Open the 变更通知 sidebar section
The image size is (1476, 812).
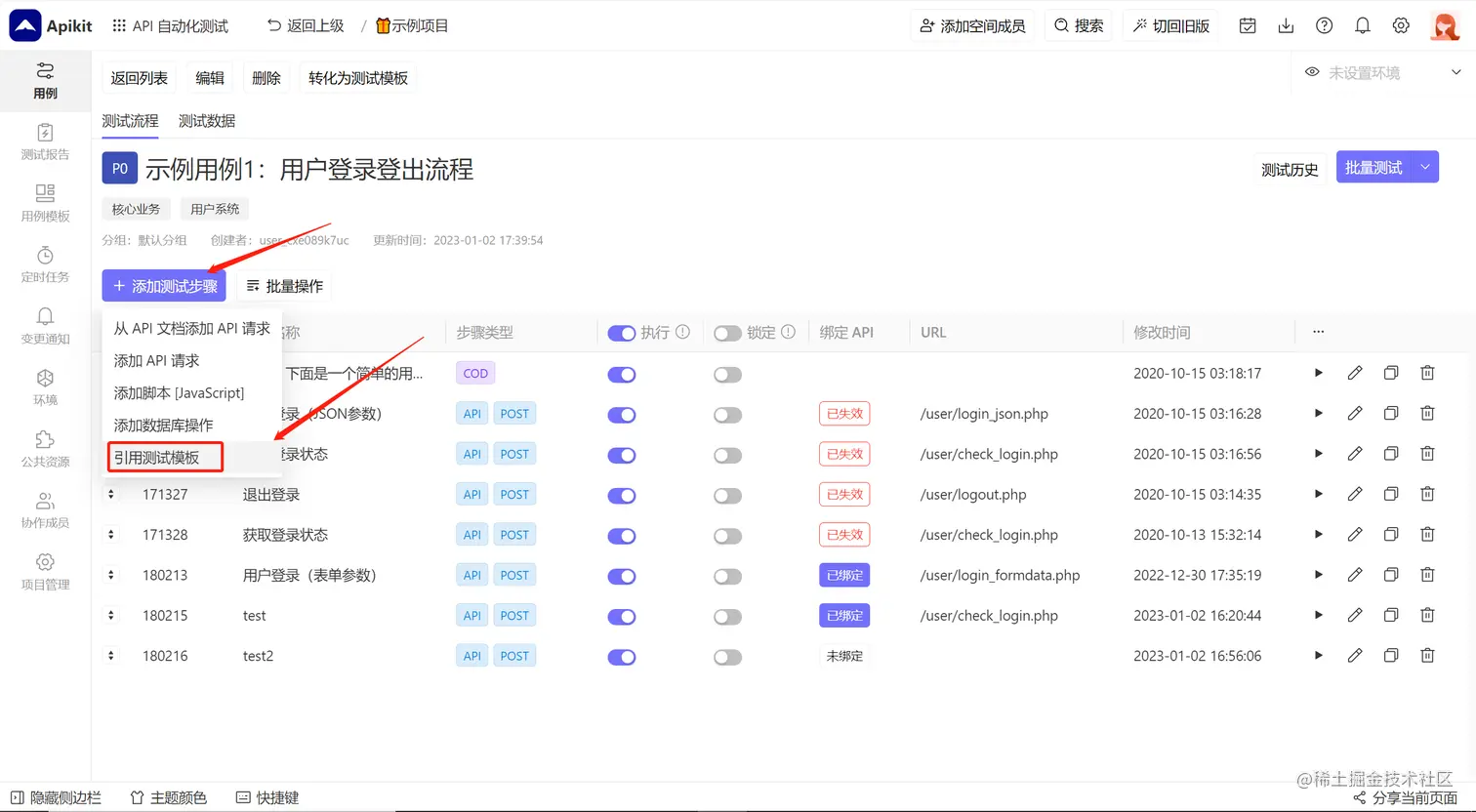[x=45, y=326]
